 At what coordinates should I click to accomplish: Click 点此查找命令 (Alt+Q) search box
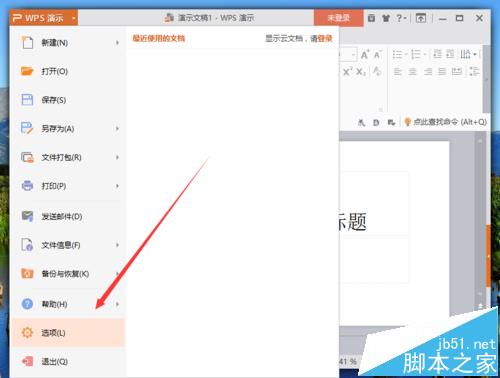pos(445,122)
